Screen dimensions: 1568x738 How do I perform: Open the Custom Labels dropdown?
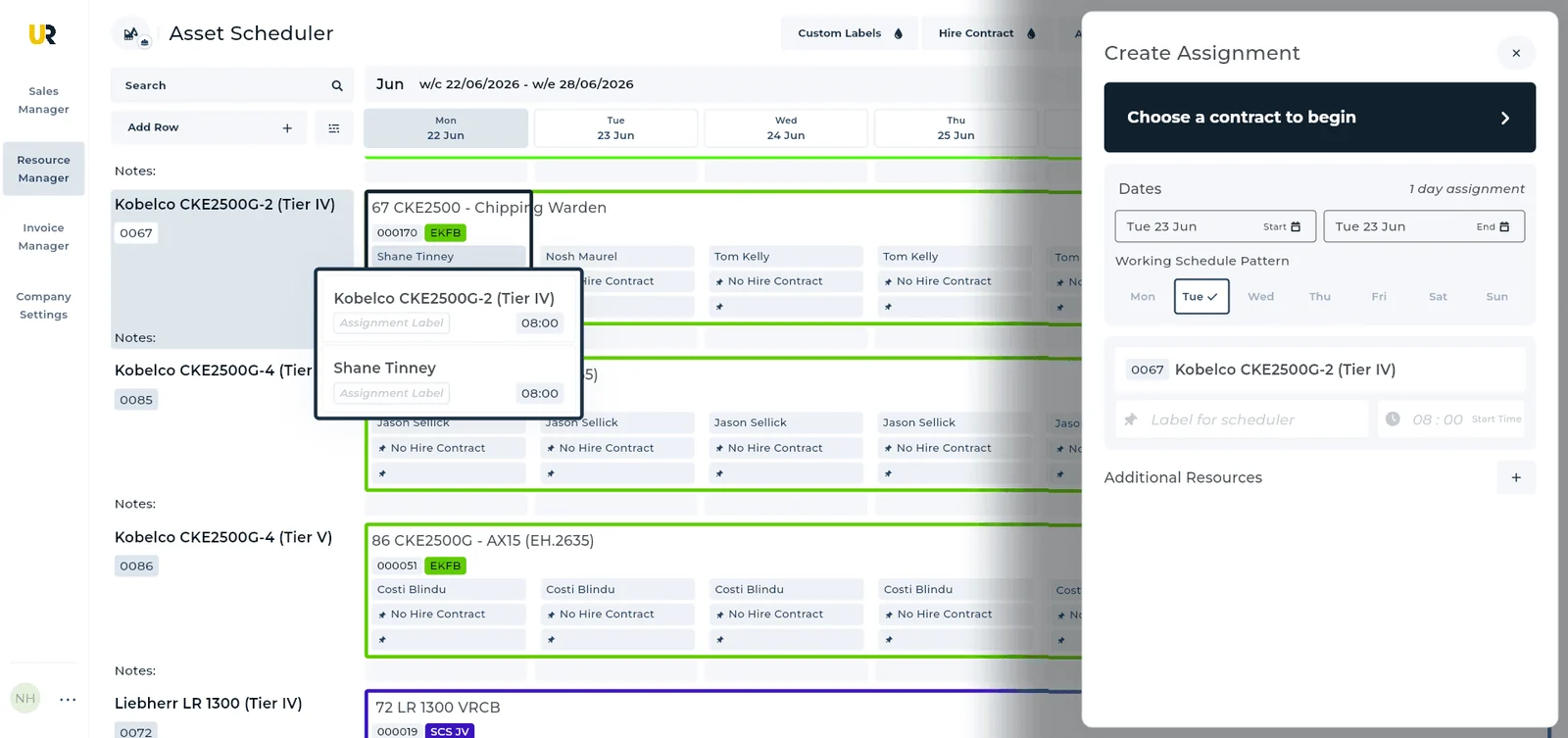coord(850,33)
